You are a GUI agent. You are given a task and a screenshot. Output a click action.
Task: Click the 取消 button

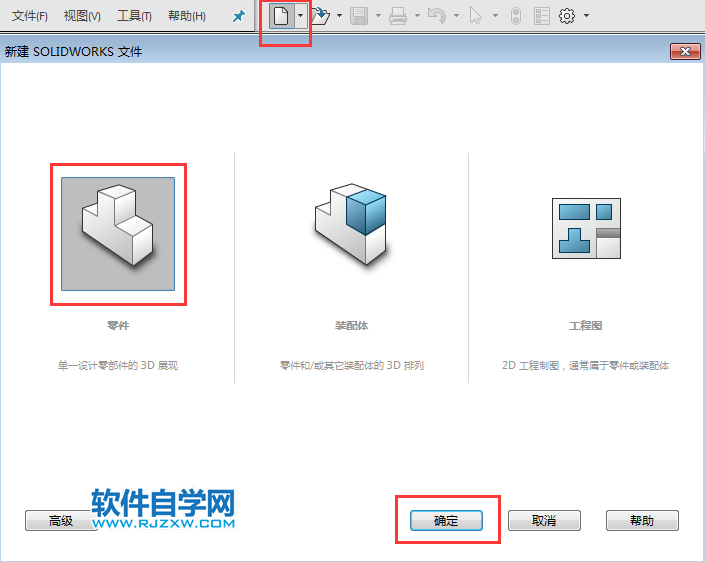(x=544, y=521)
